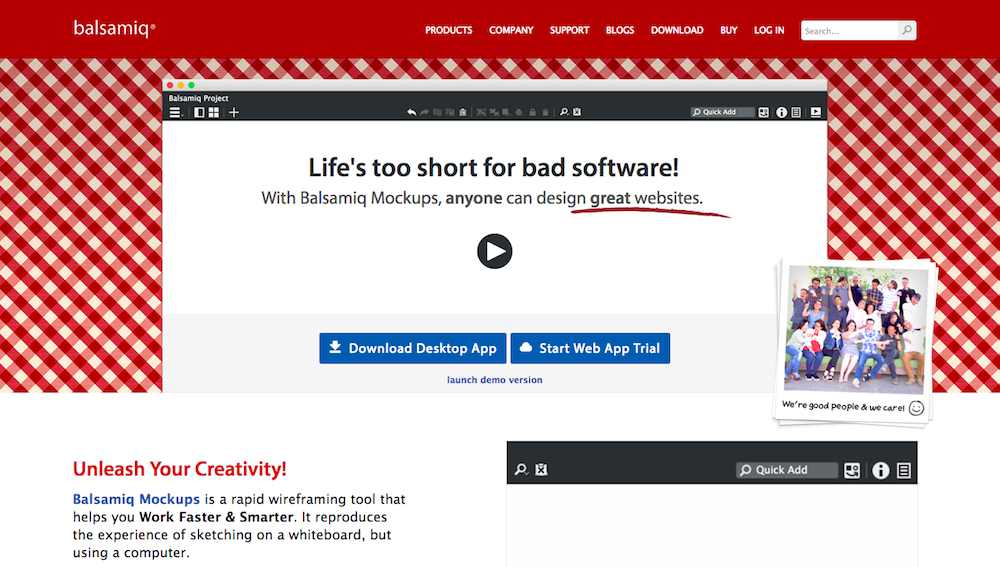Viewport: 1000px width, 567px height.
Task: Click full-screen presentation icon at toolbar's right end
Action: (816, 113)
